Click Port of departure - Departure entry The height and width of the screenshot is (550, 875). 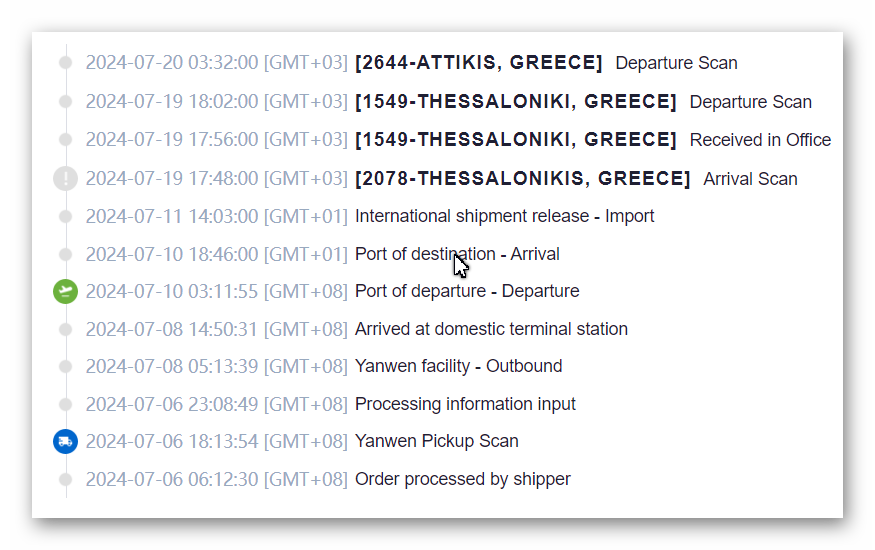click(x=467, y=291)
